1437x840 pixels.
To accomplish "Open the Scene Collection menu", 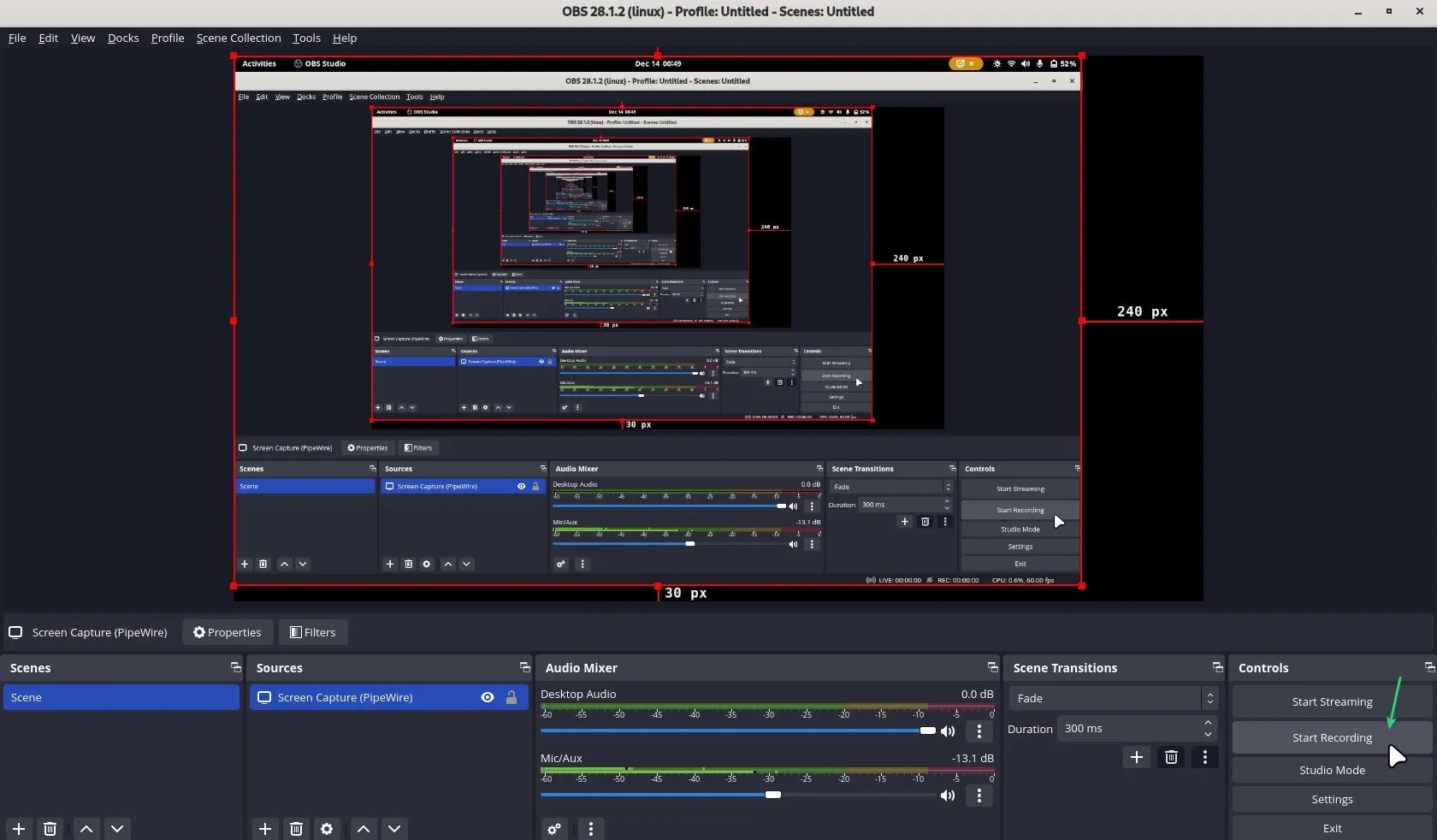I will (x=238, y=38).
